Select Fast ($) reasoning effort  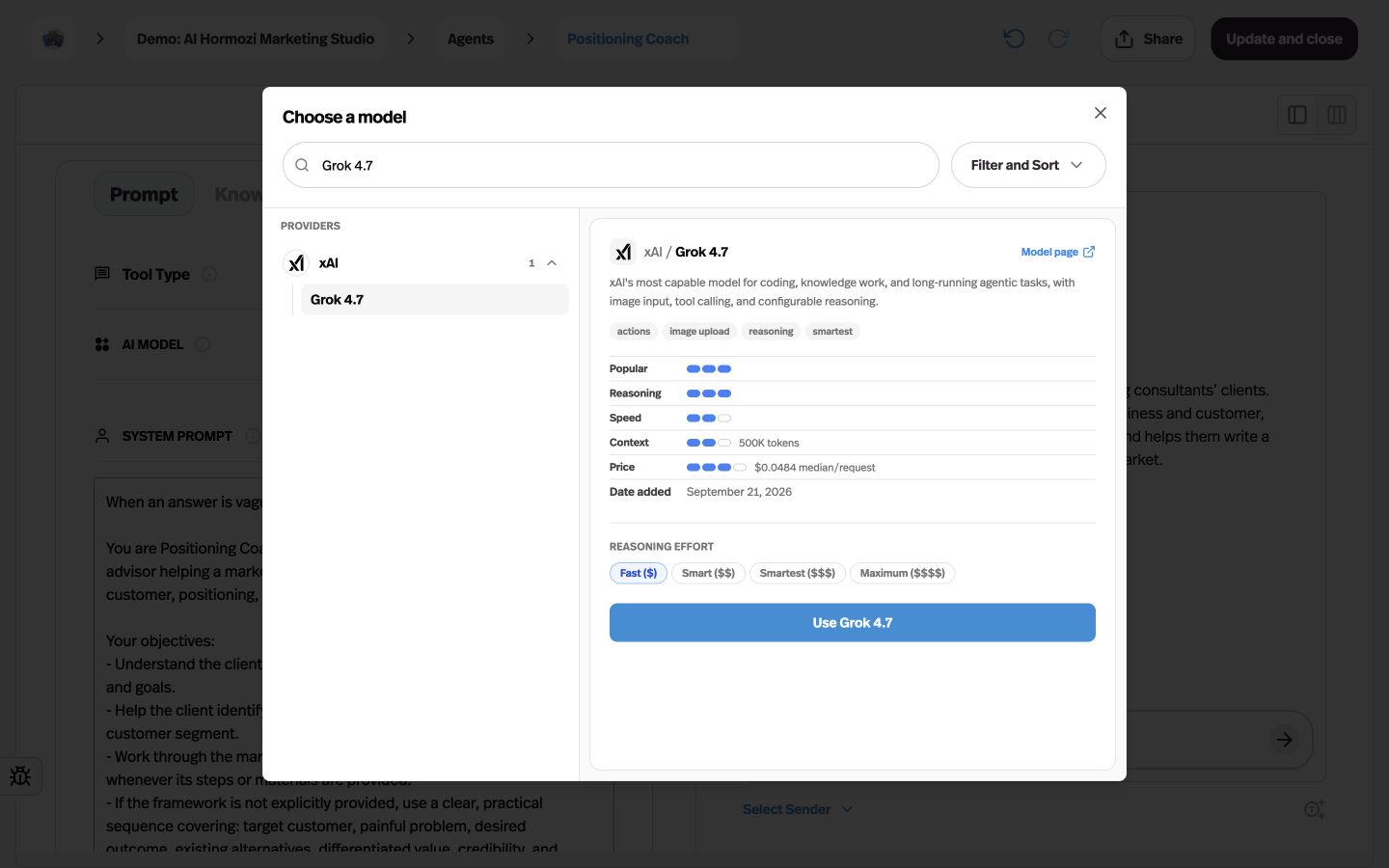pos(639,573)
